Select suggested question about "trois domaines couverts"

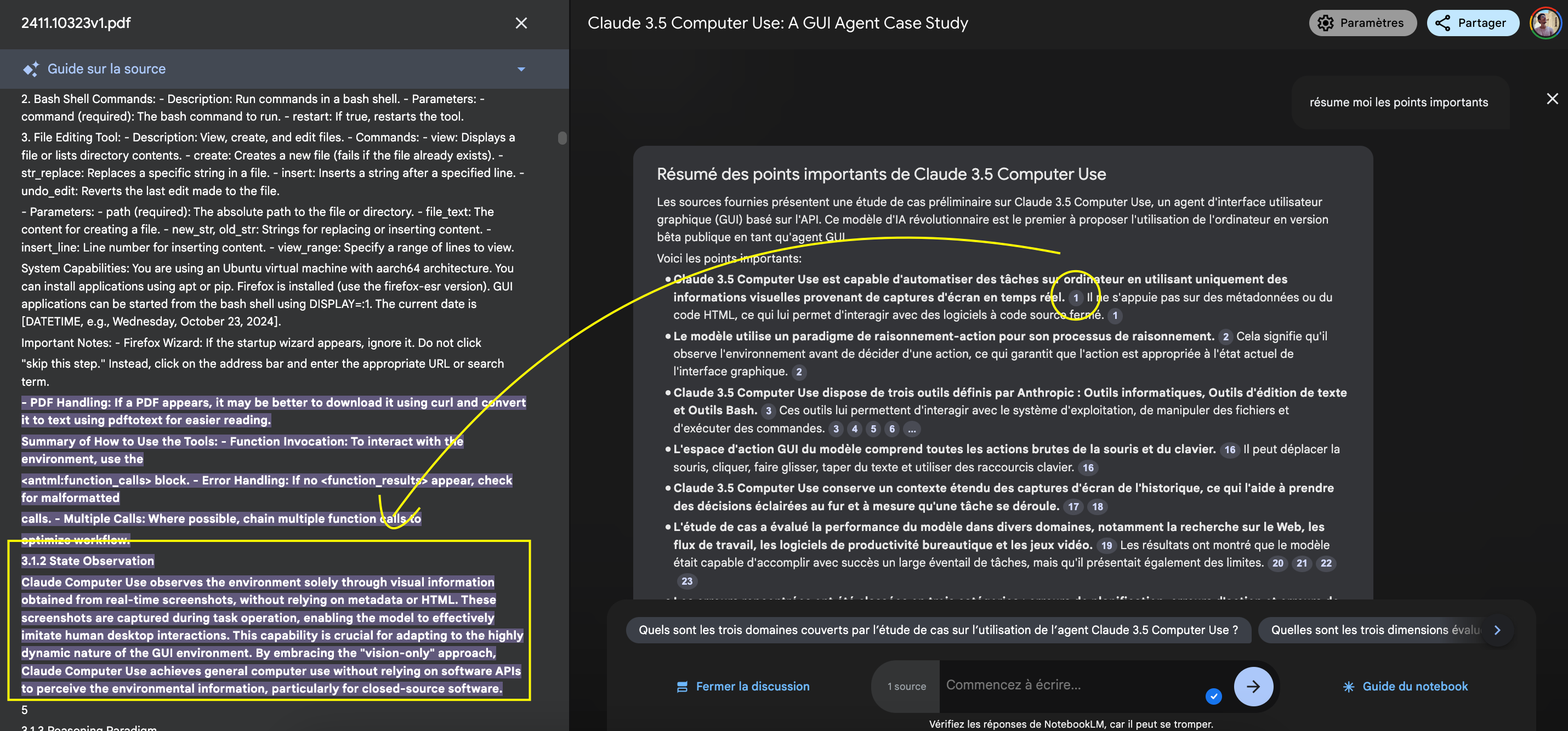pos(938,630)
